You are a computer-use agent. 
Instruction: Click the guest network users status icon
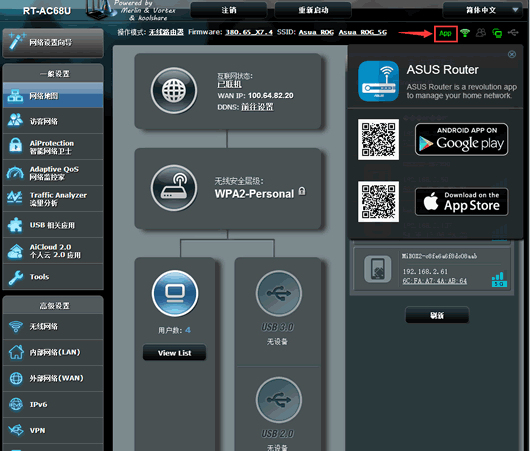click(481, 33)
